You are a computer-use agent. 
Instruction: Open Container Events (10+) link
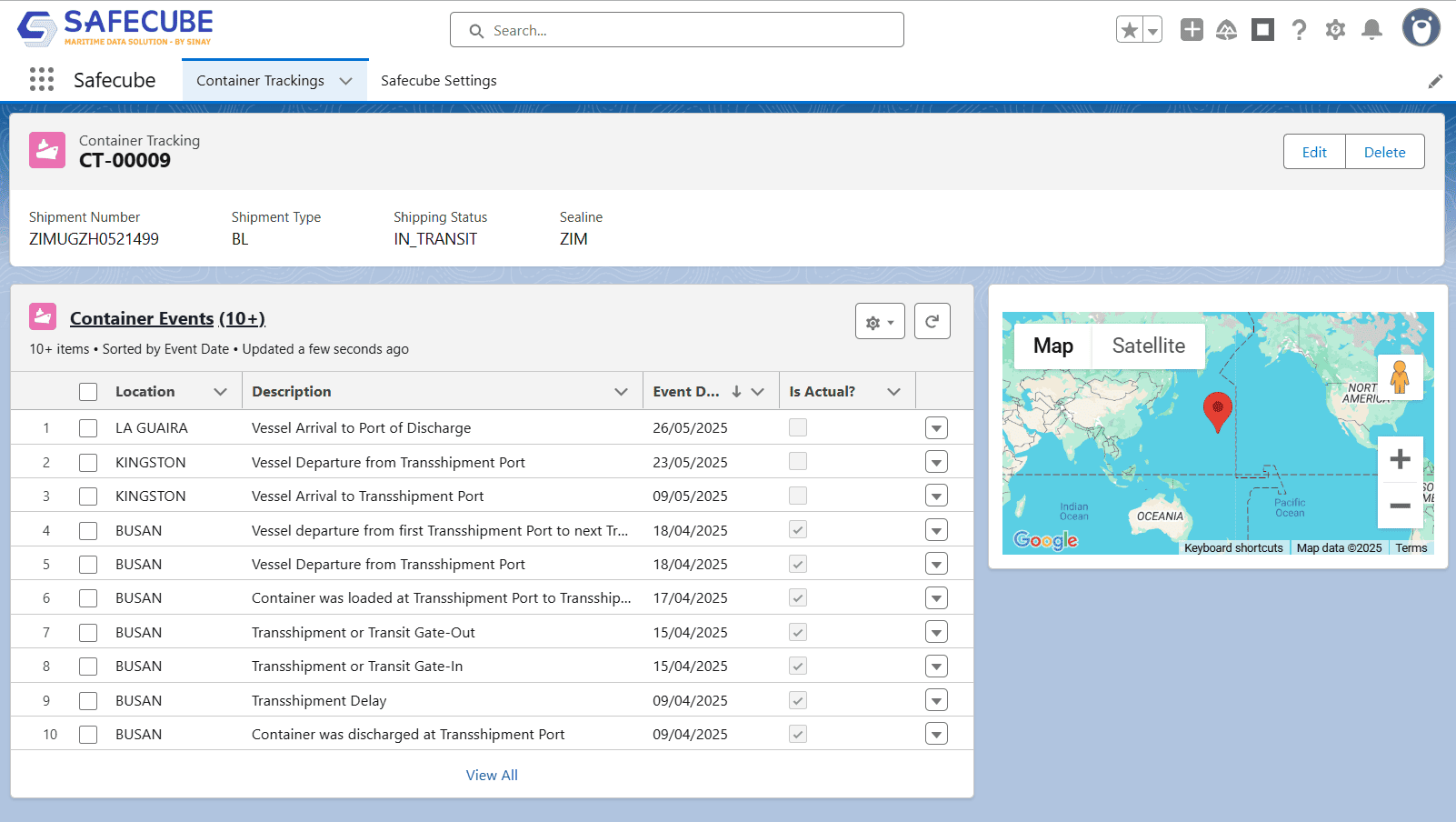[x=167, y=319]
